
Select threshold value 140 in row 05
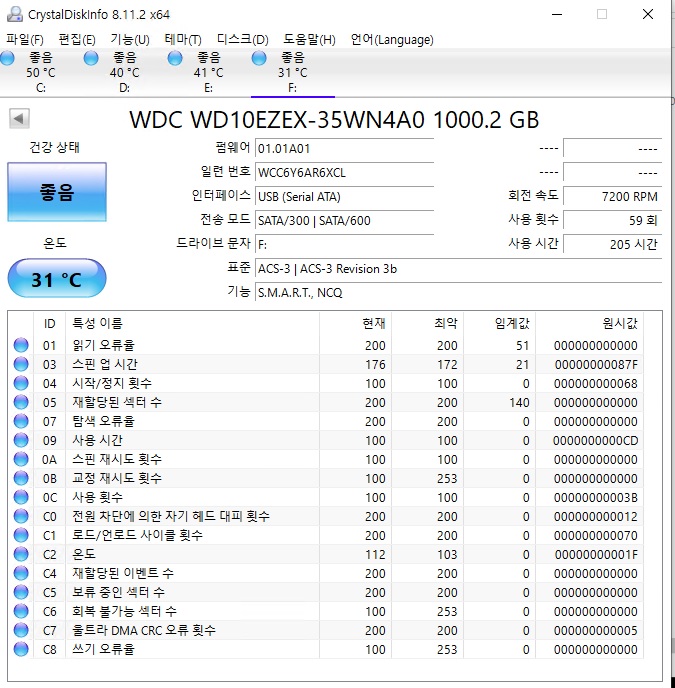(519, 402)
